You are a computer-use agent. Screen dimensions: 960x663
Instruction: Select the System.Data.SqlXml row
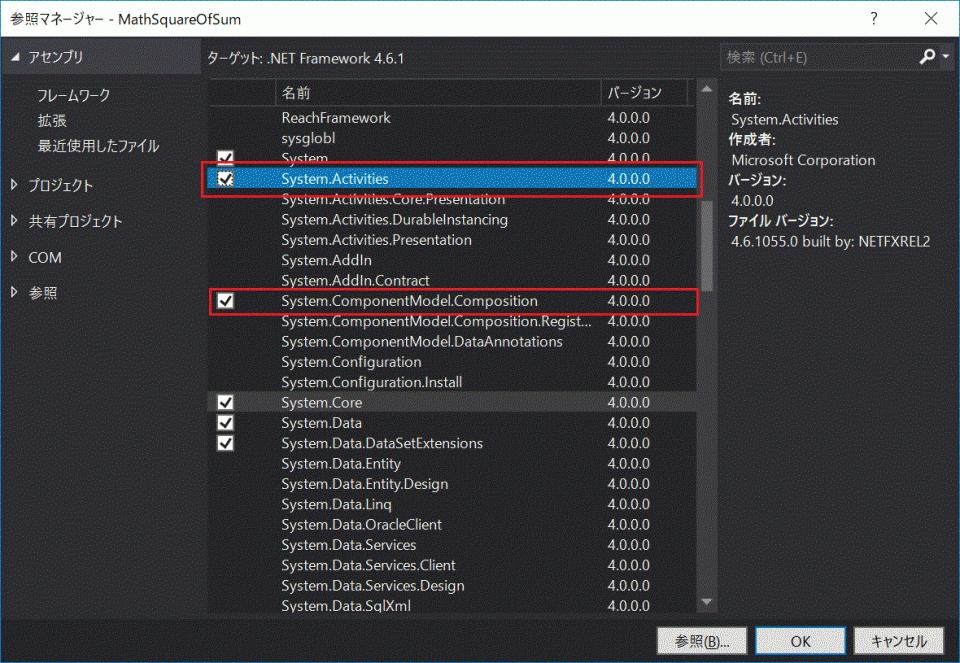click(452, 605)
